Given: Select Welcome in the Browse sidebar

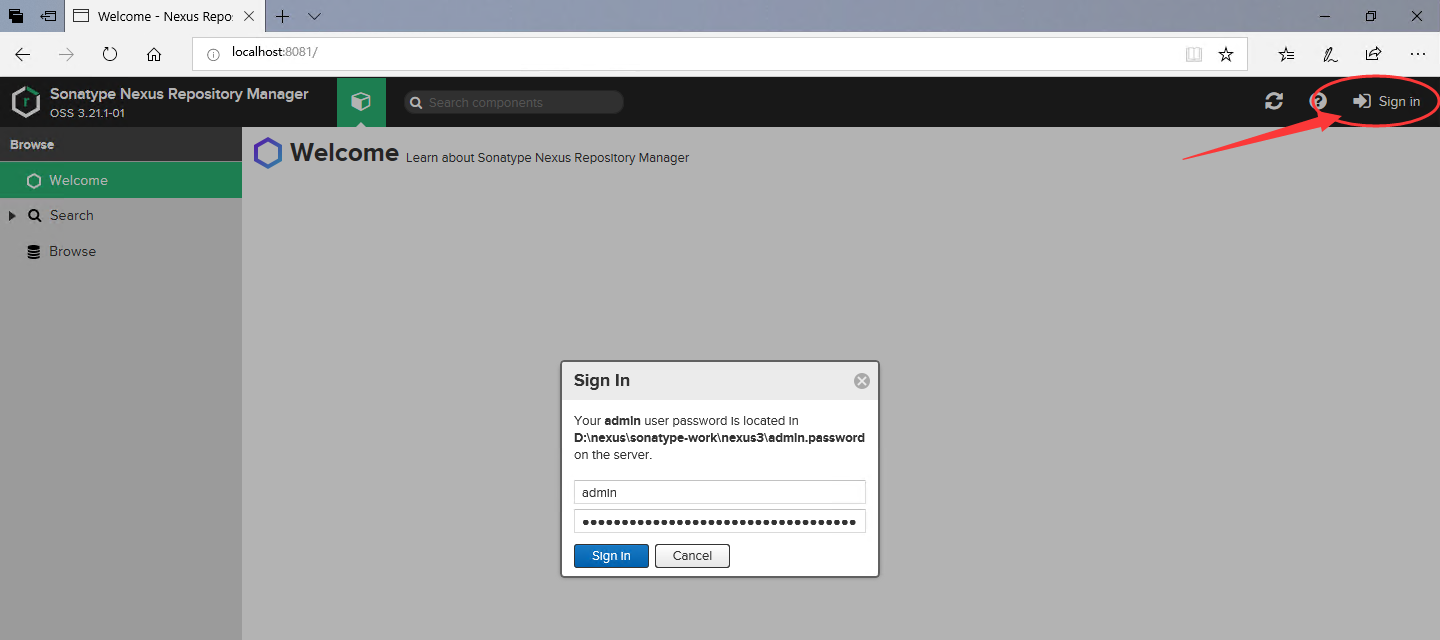Looking at the screenshot, I should (x=121, y=180).
